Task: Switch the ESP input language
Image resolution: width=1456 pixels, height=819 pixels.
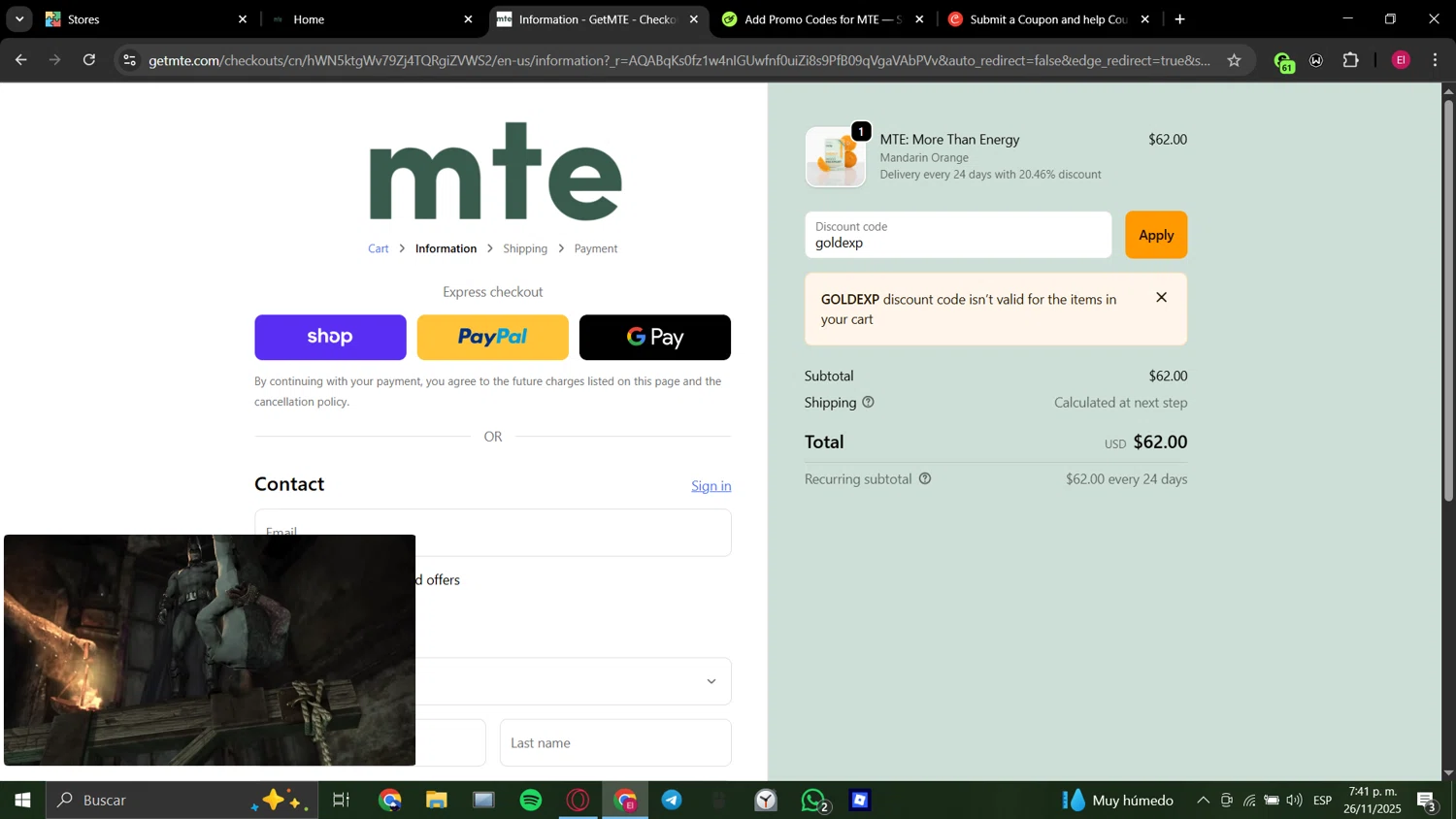Action: coord(1323,800)
